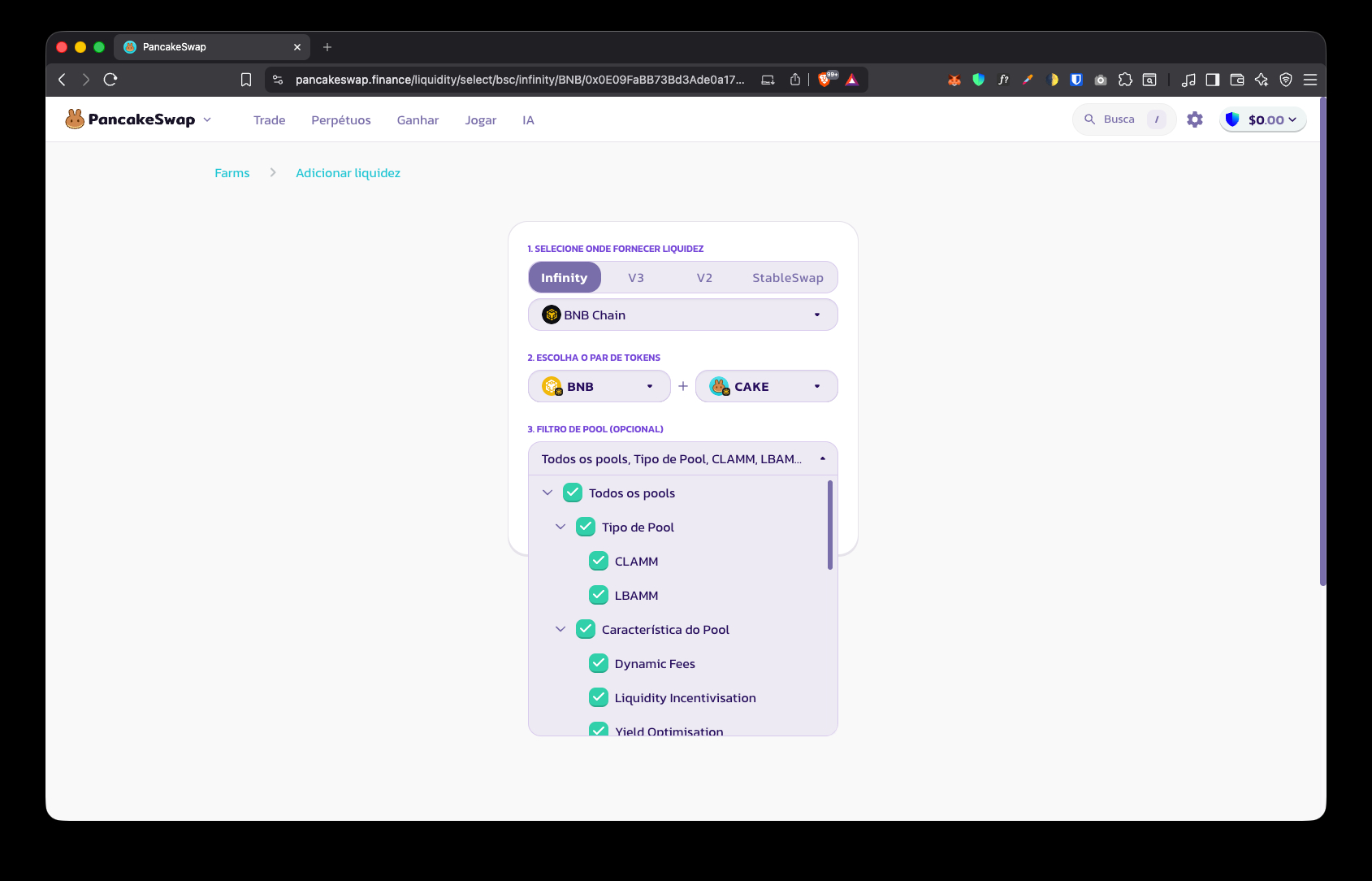Uncheck Característica do Pool checkbox

(x=586, y=629)
